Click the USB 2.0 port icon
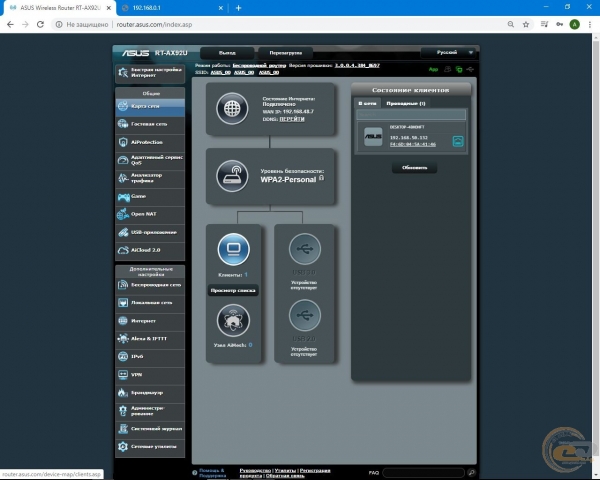 tap(305, 315)
